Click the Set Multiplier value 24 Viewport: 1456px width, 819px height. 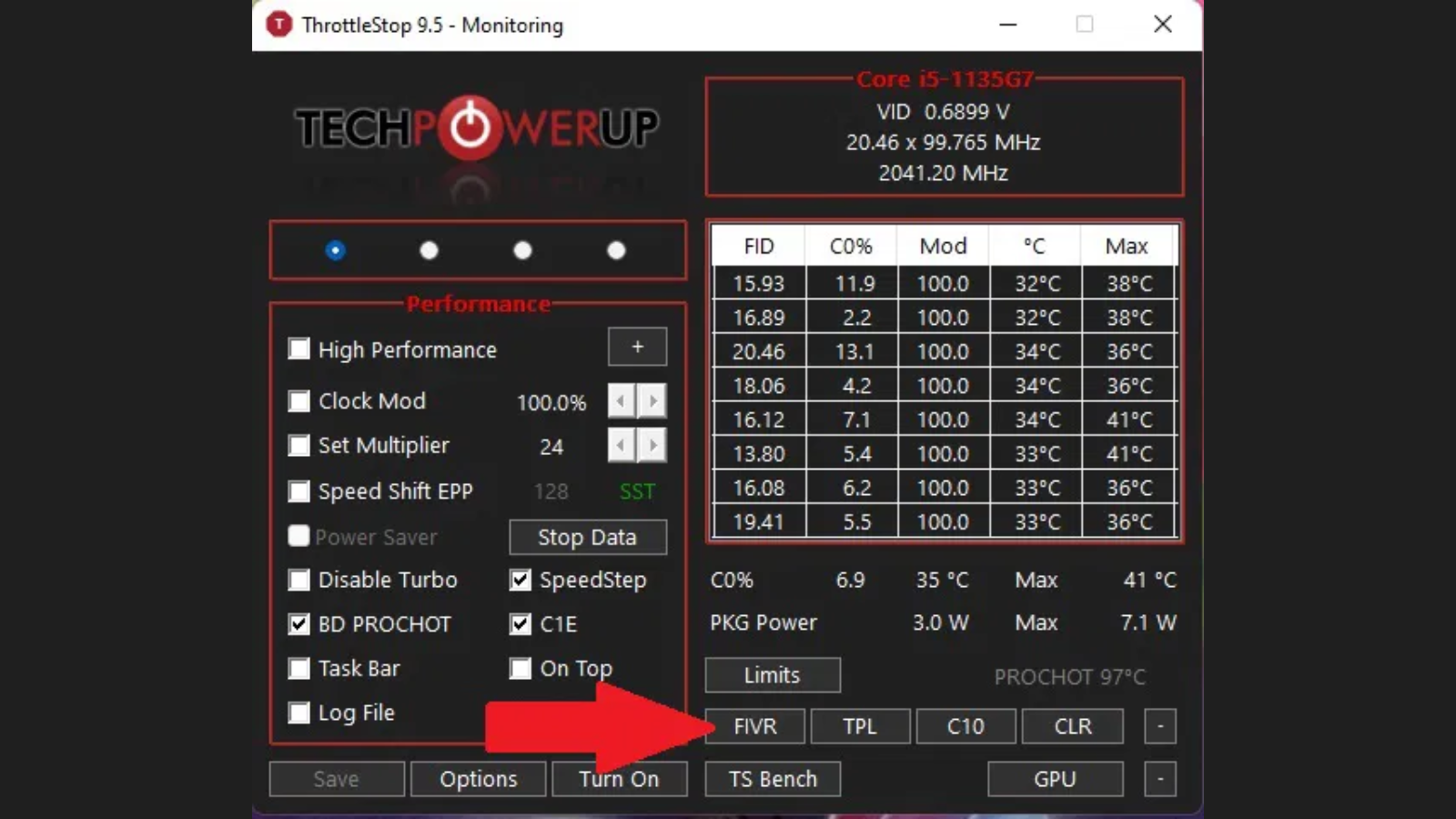(x=551, y=447)
